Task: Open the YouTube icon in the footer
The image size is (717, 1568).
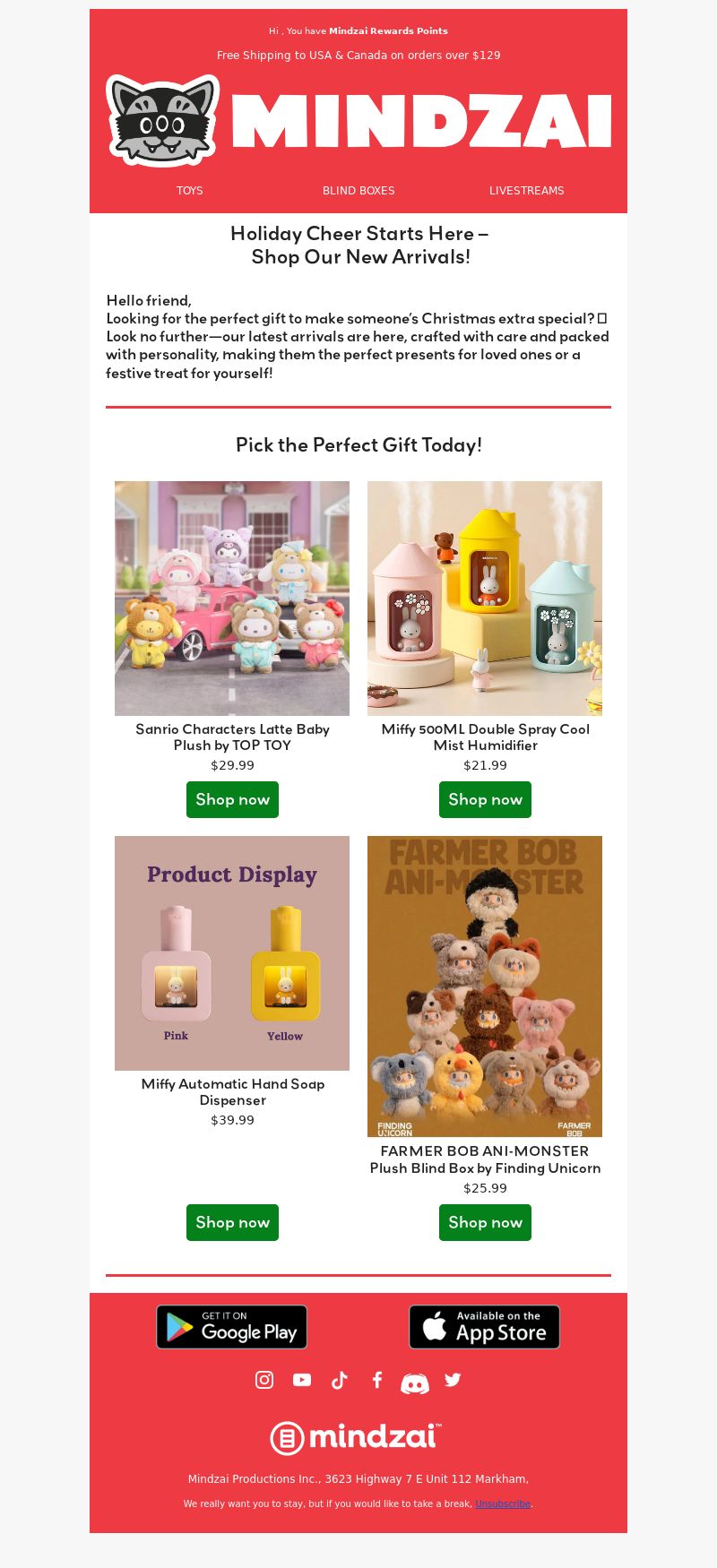Action: tap(302, 1380)
